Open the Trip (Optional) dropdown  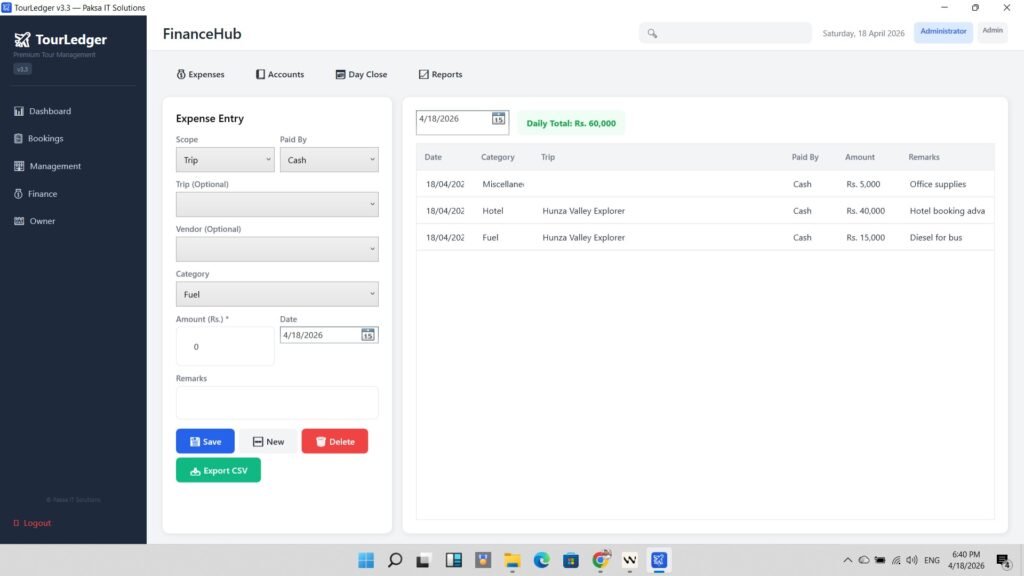pyautogui.click(x=277, y=204)
